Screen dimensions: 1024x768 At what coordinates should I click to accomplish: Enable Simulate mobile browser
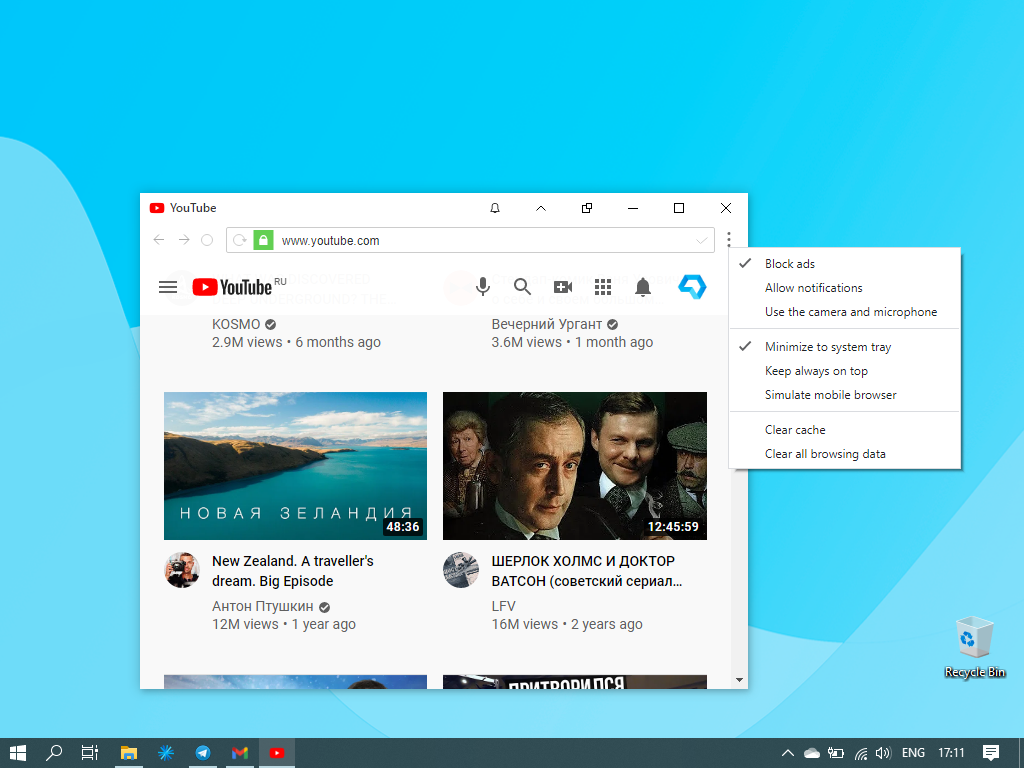click(845, 395)
